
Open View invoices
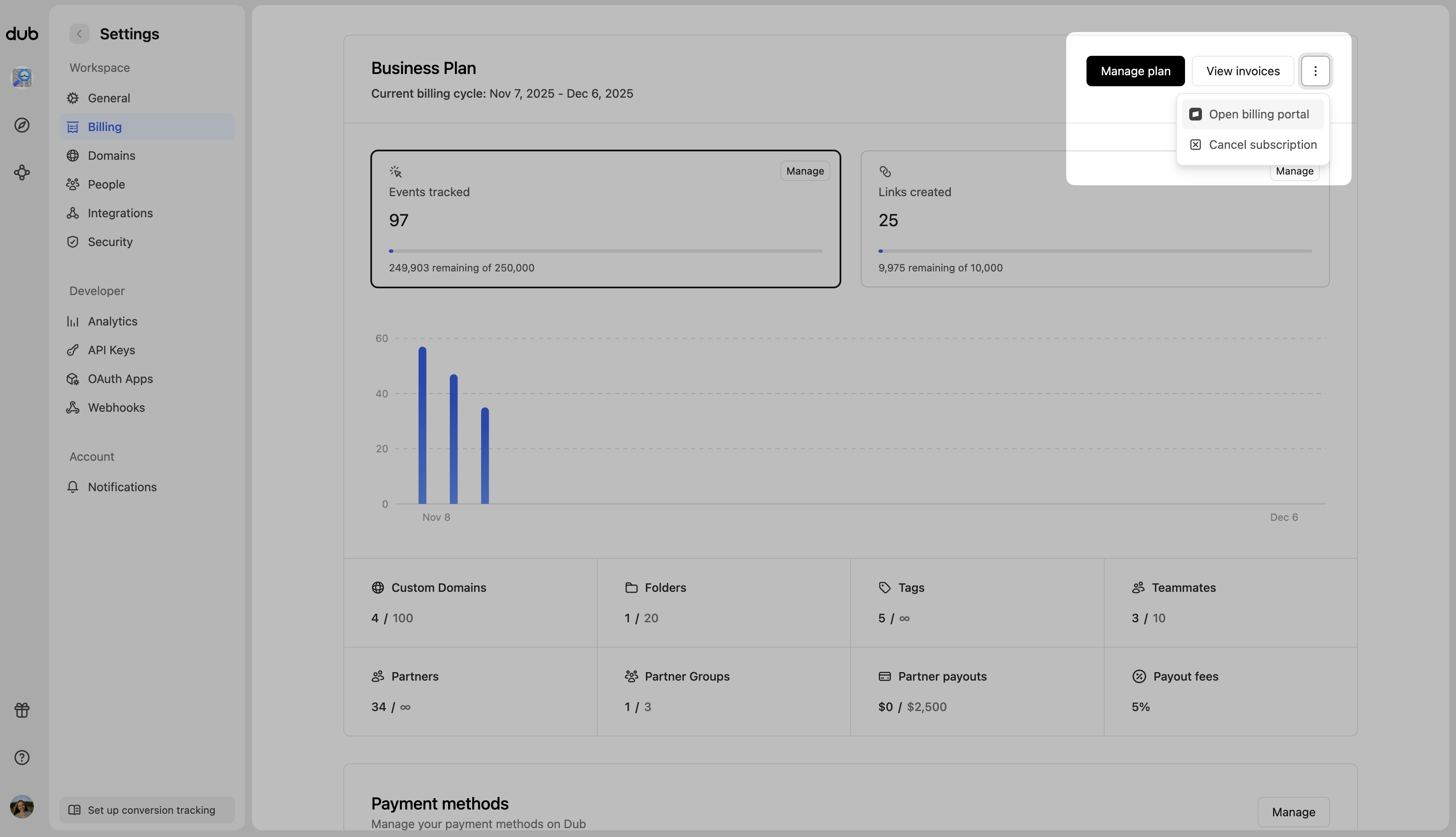(x=1243, y=71)
